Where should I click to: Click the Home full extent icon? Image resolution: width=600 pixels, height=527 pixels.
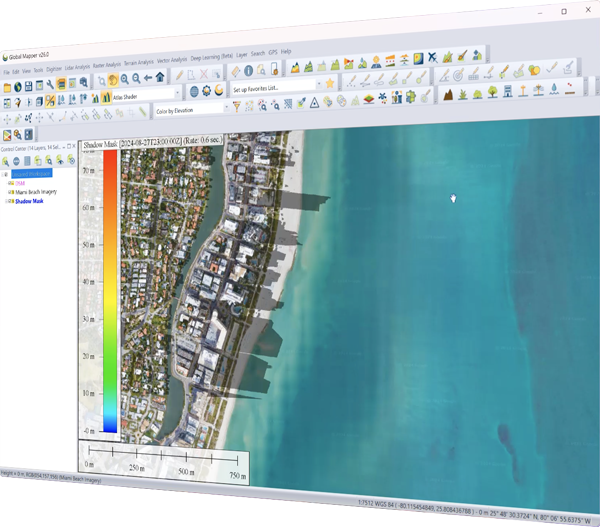click(160, 77)
